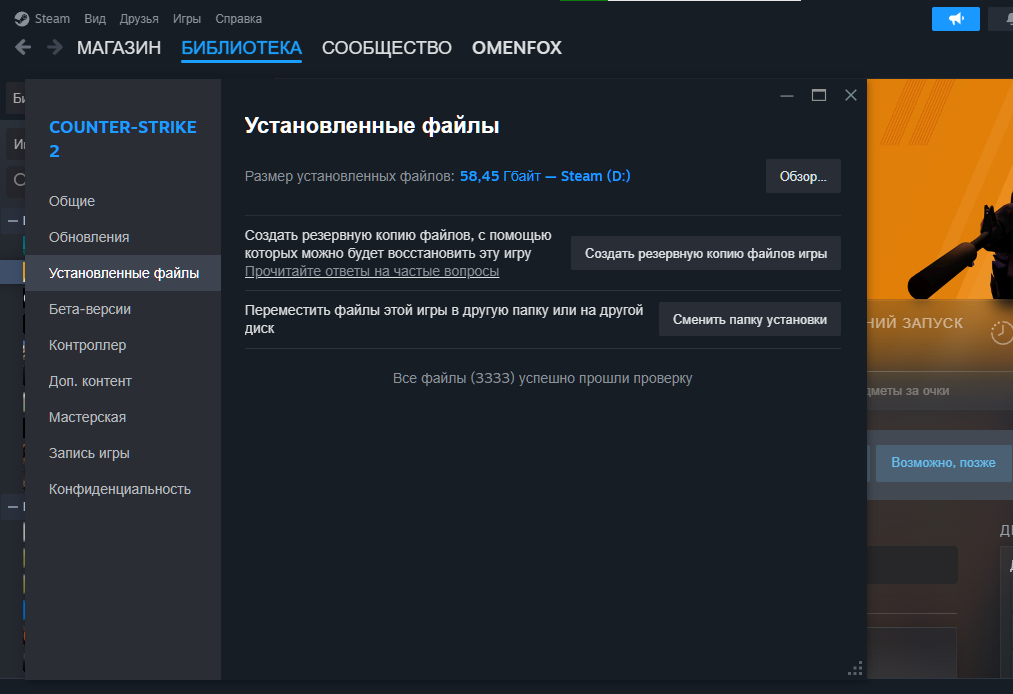
Task: Click Сменить папку установки button
Action: (x=749, y=319)
